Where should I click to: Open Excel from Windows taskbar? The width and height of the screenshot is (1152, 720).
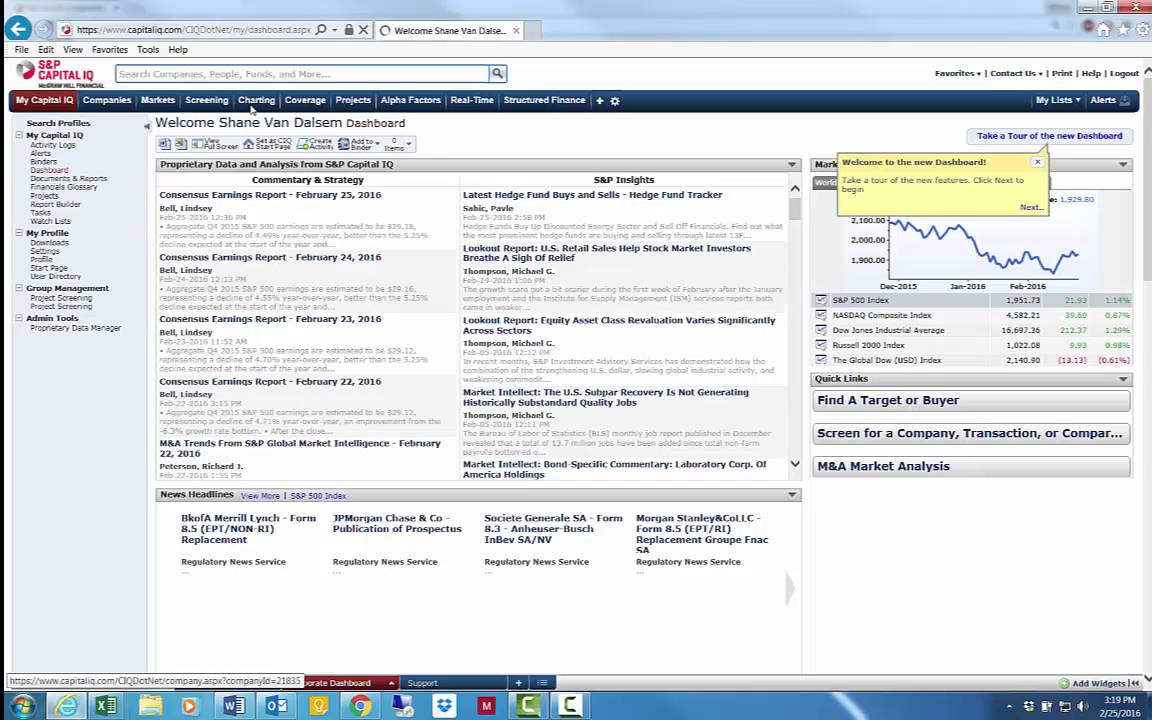[106, 706]
